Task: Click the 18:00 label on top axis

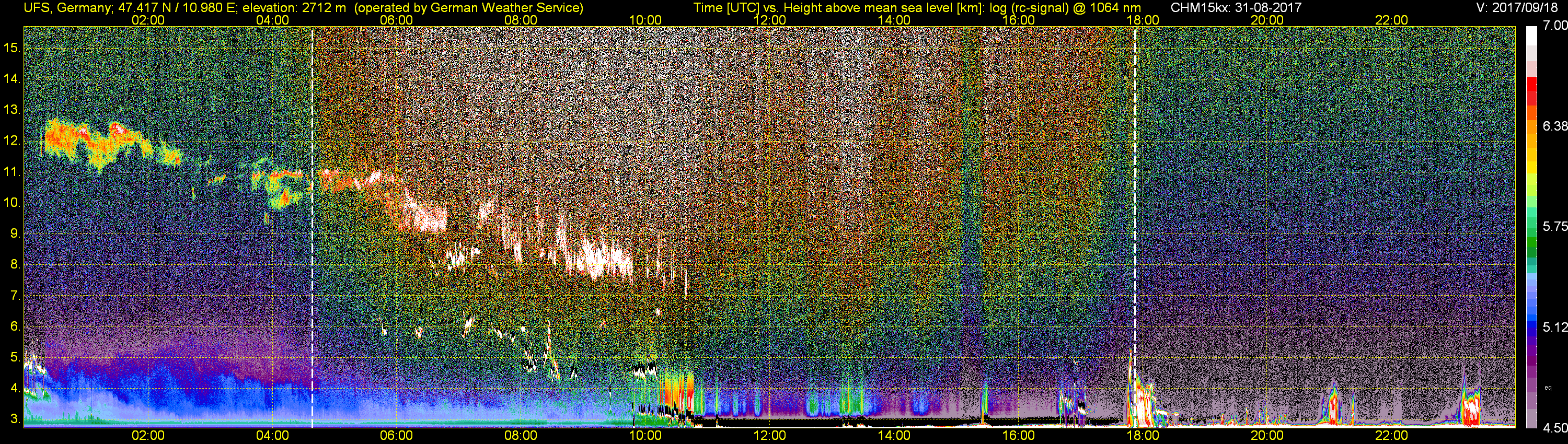Action: click(x=1143, y=20)
